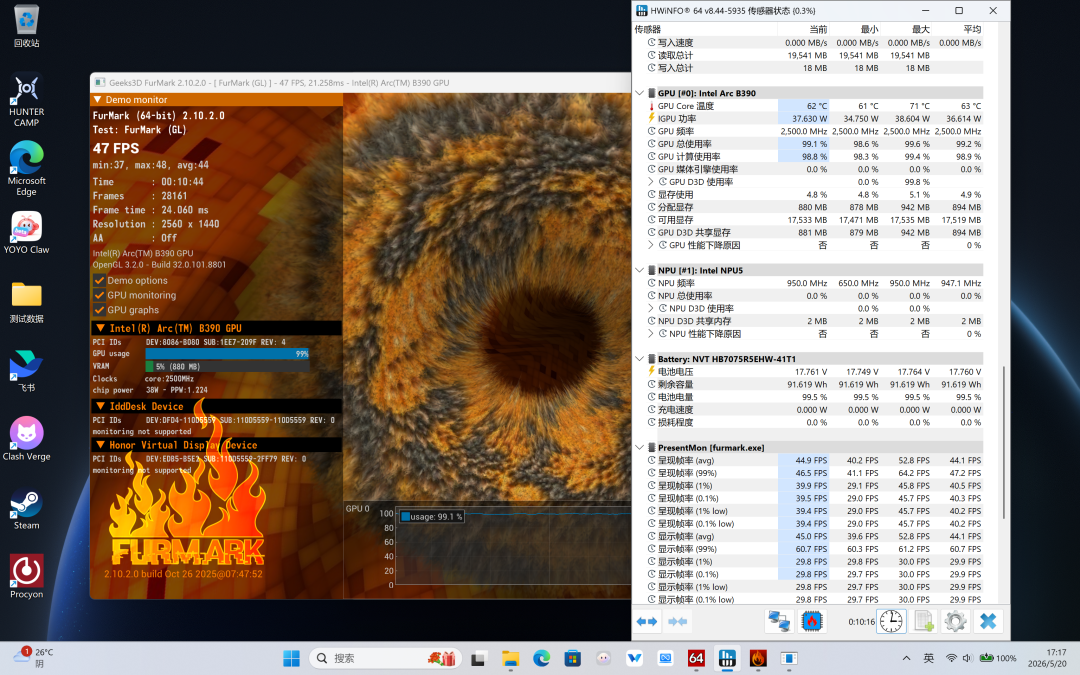Collapse GPU [#0]: Intel Arc B390 group

click(639, 93)
